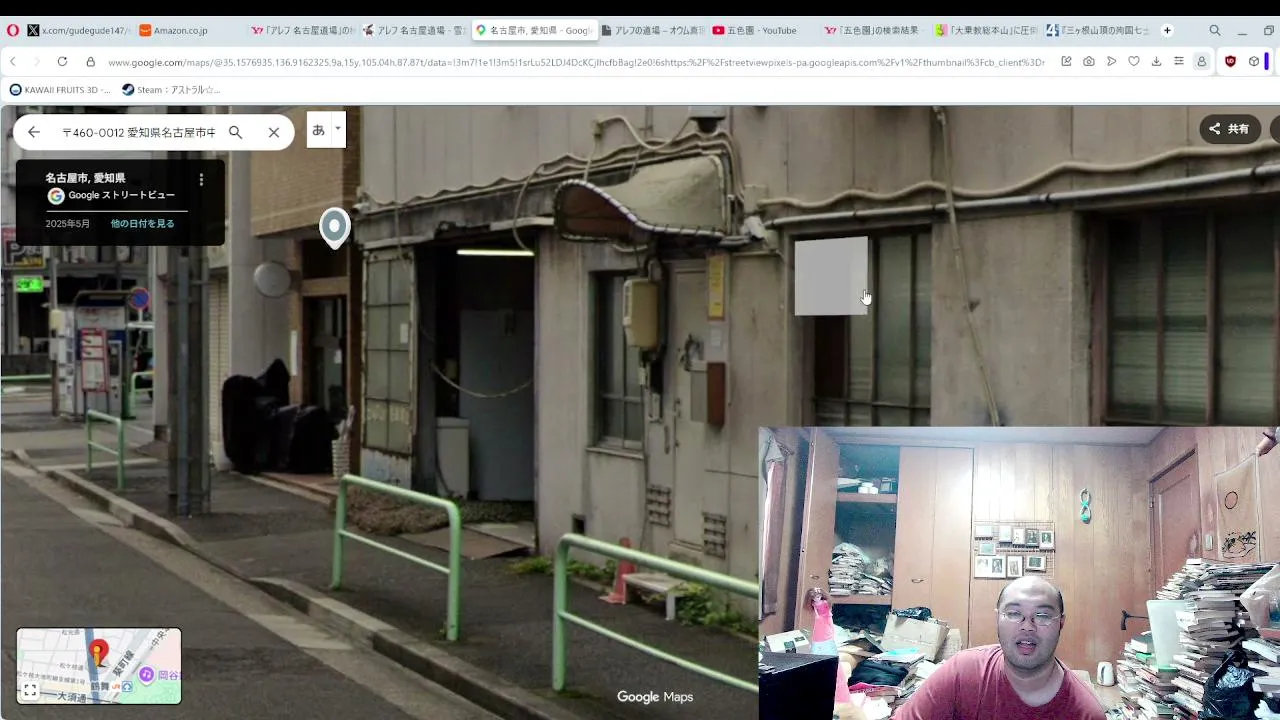
Task: Click the Maps back arrow
Action: pyautogui.click(x=34, y=132)
